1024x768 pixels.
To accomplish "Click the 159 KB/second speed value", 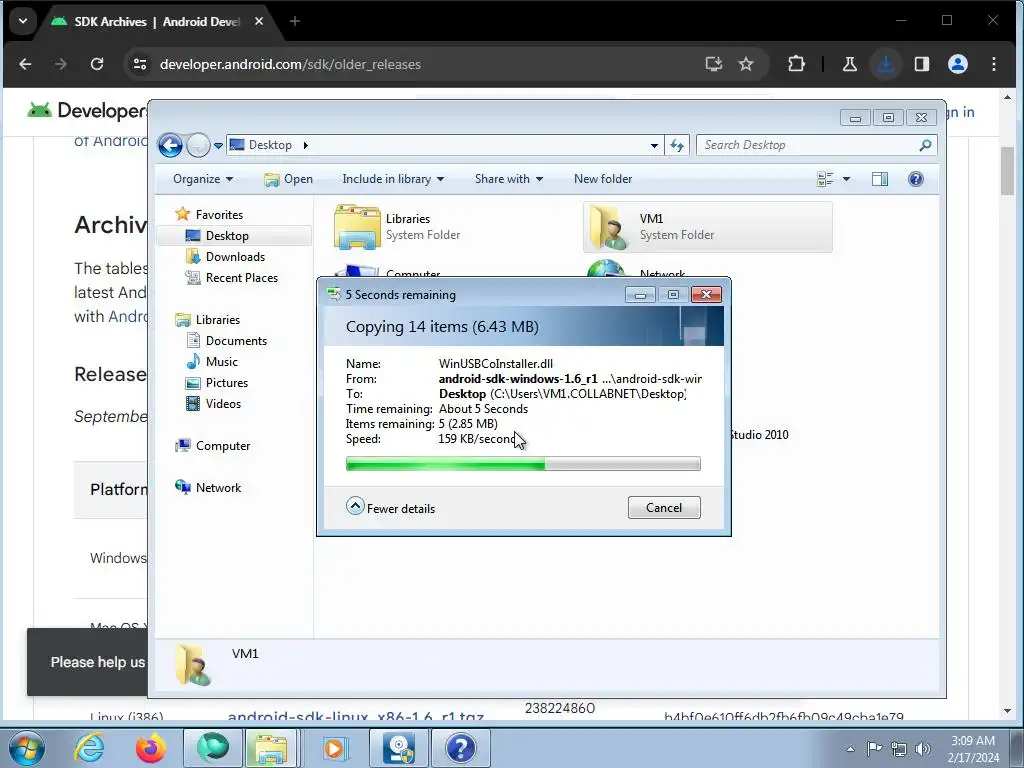I will point(477,439).
